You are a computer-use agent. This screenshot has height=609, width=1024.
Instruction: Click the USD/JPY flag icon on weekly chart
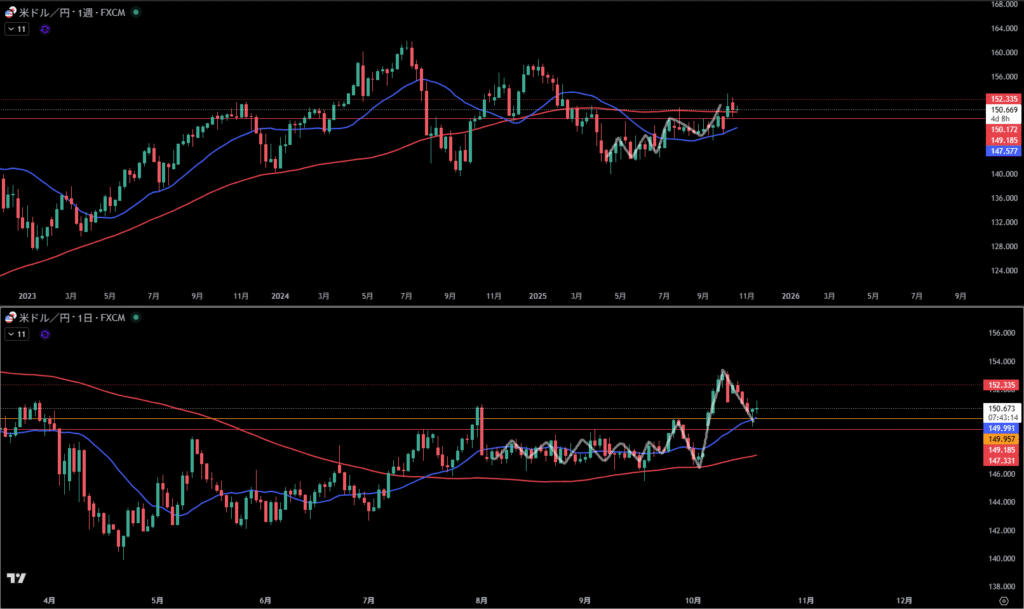tap(10, 12)
